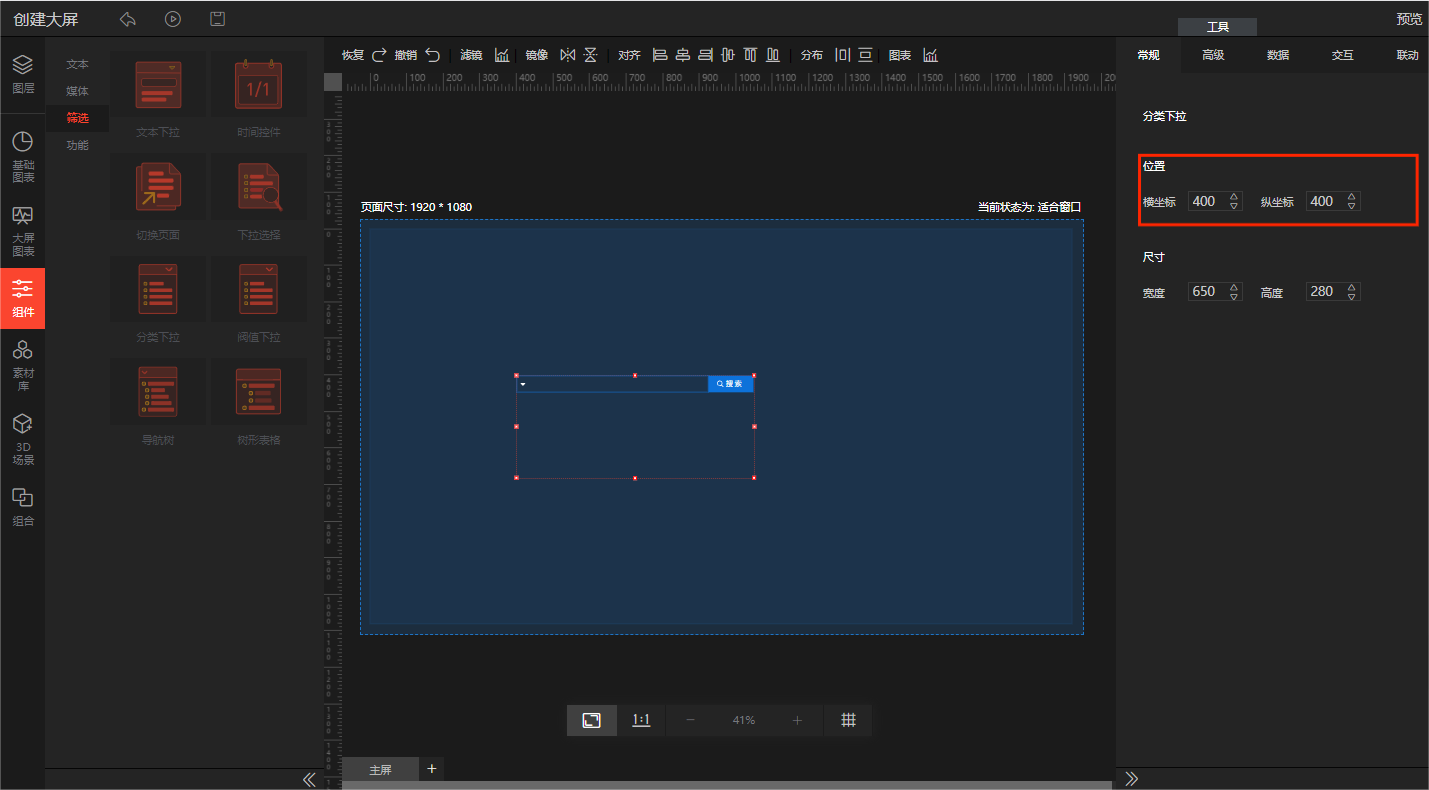This screenshot has height=790, width=1429.
Task: Toggle the canvas grid display
Action: tap(848, 720)
